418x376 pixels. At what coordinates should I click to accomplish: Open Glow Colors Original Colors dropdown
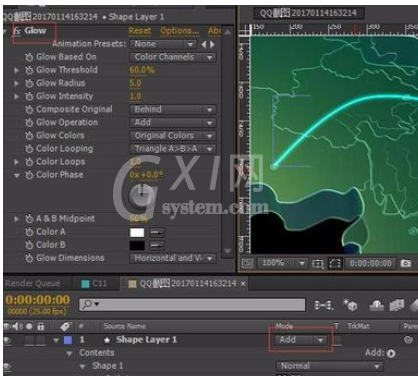tap(173, 136)
